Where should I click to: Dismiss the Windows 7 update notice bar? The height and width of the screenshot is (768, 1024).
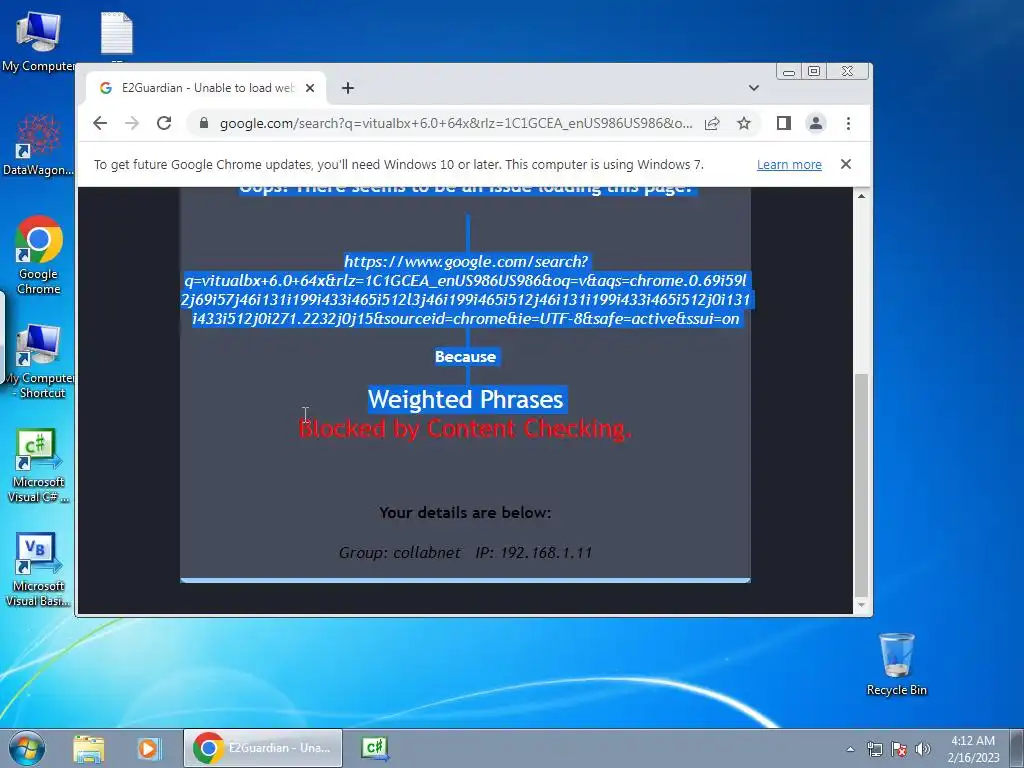(x=846, y=164)
